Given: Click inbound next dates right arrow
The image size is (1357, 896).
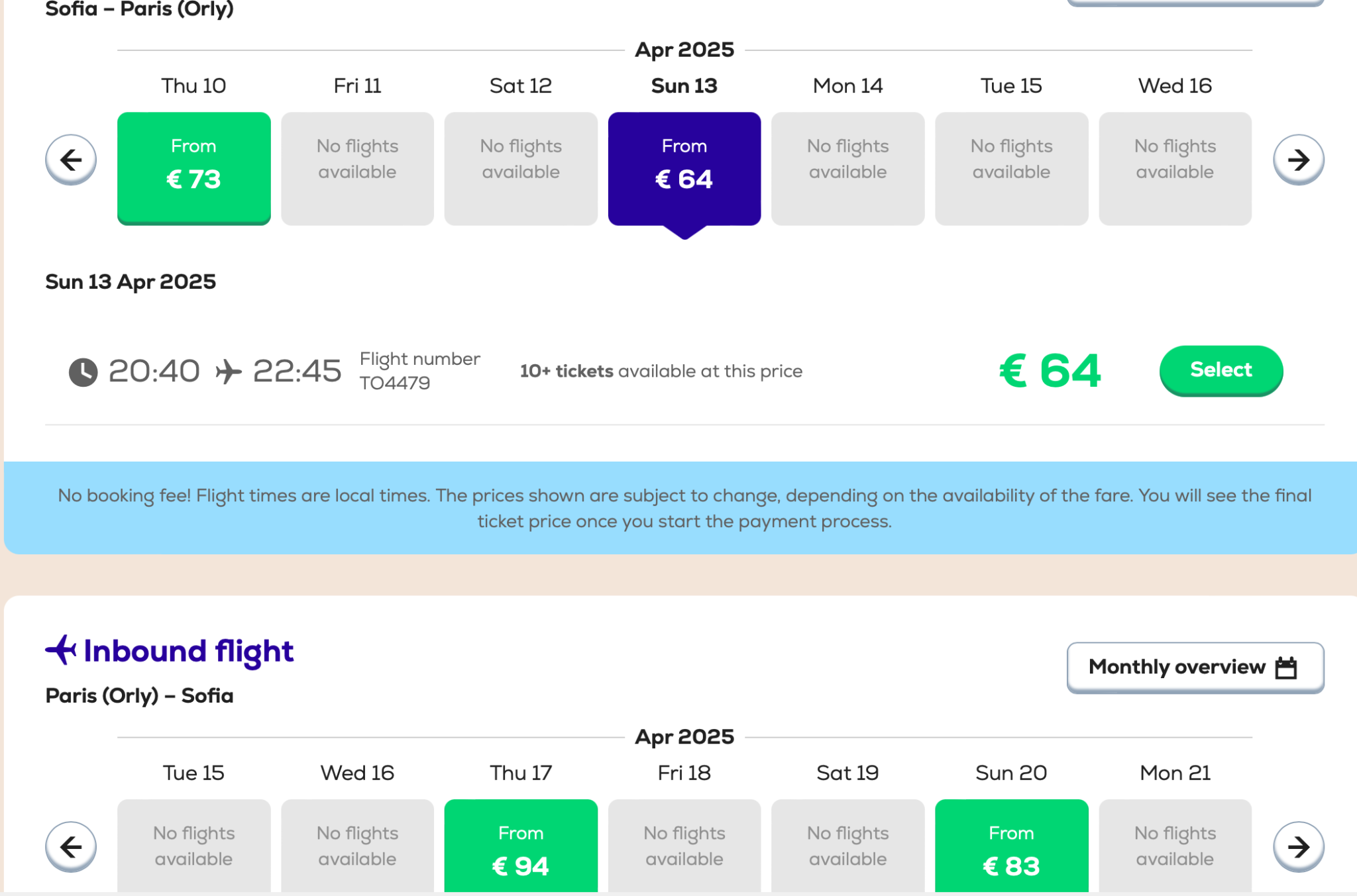Looking at the screenshot, I should (x=1298, y=846).
